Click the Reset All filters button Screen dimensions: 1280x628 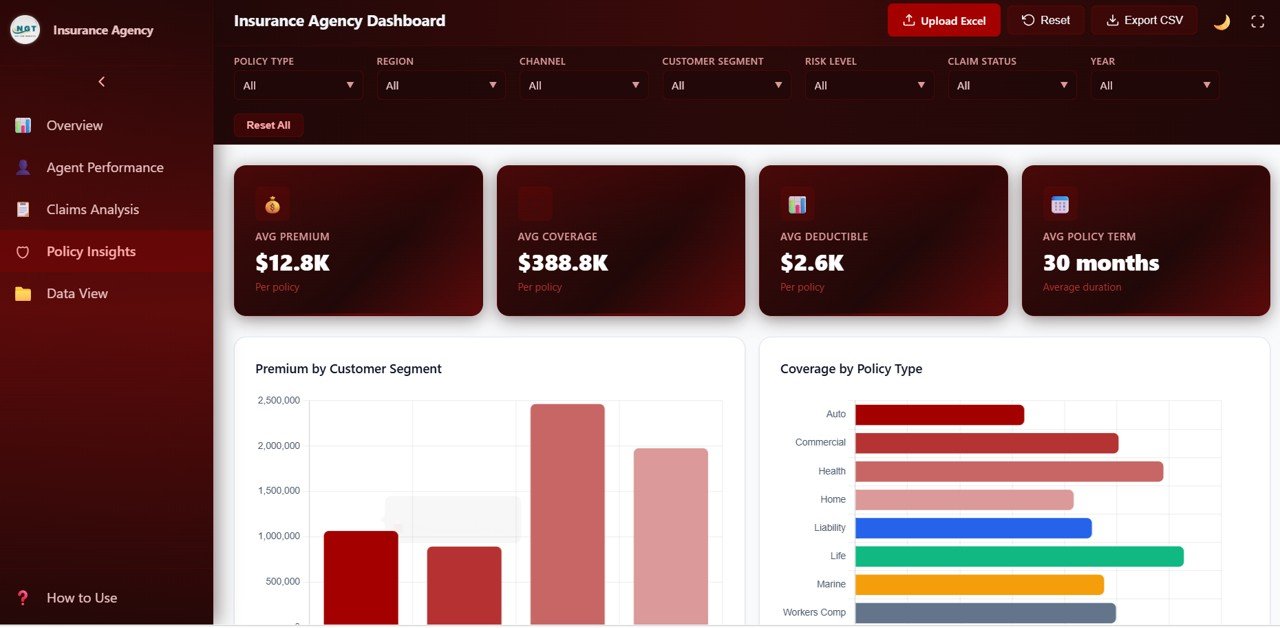coord(268,126)
